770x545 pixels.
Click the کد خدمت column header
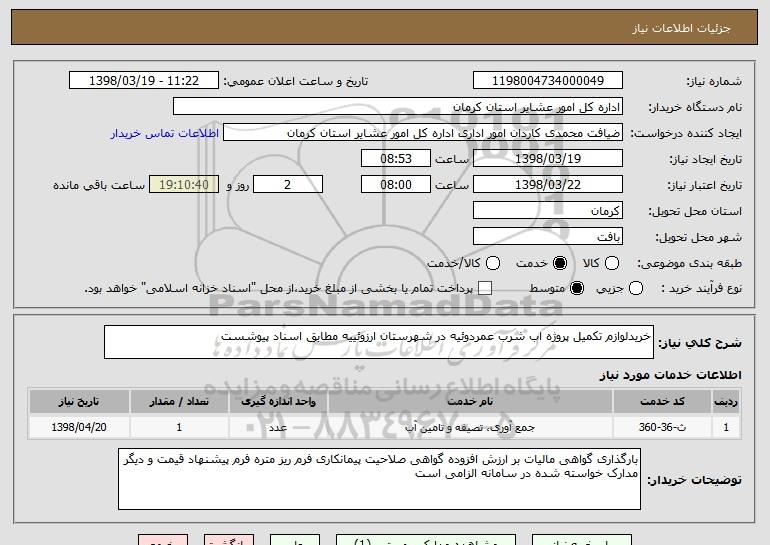(662, 402)
